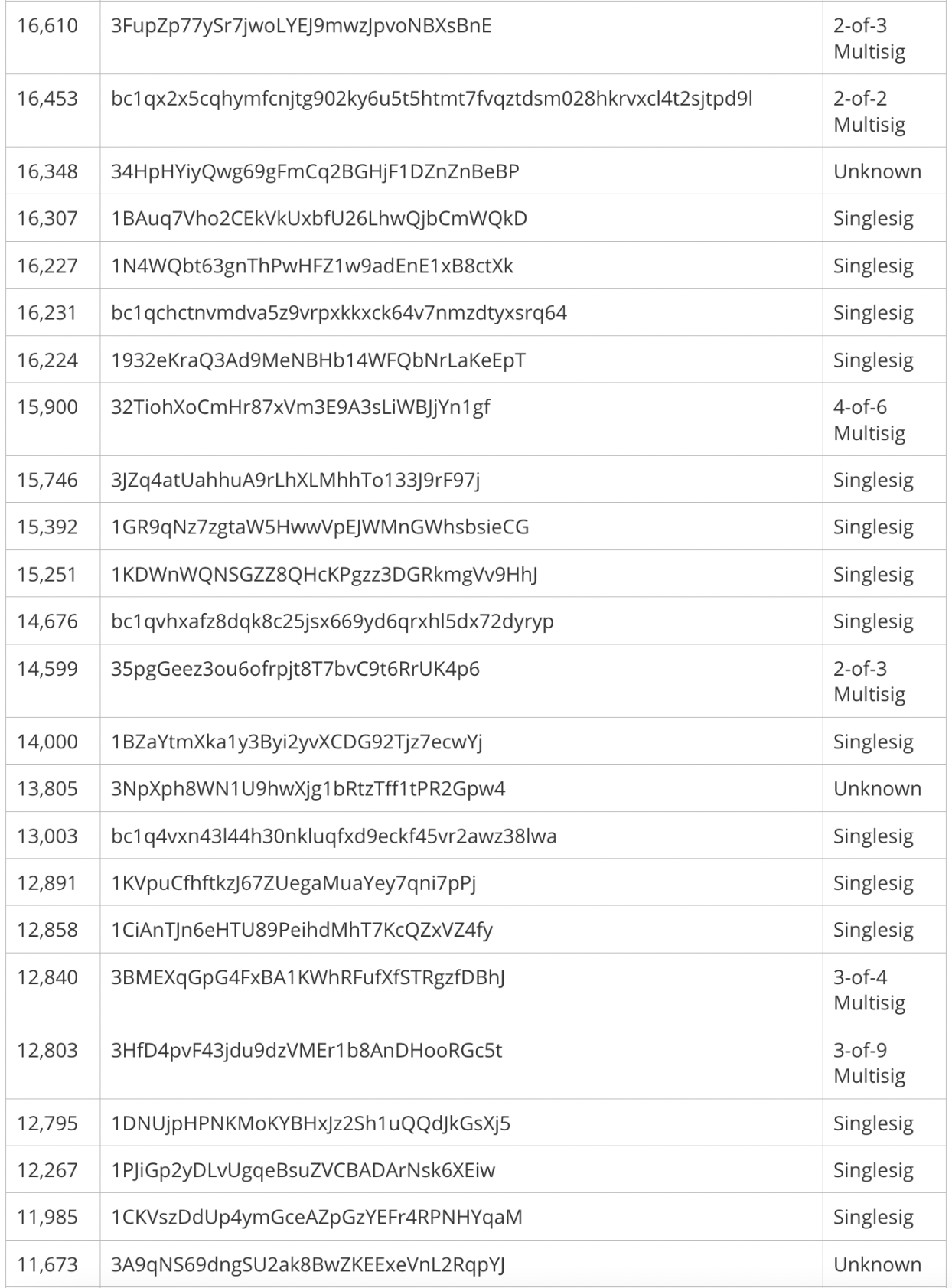Viewport: 952px width, 1288px height.
Task: Click the 4-of-6 Multisig type cell
Action: [869, 419]
